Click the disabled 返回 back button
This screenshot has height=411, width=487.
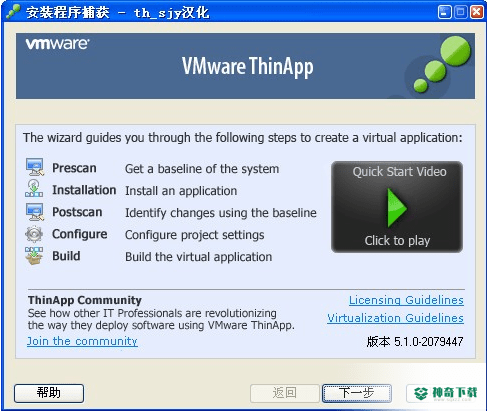coord(285,393)
